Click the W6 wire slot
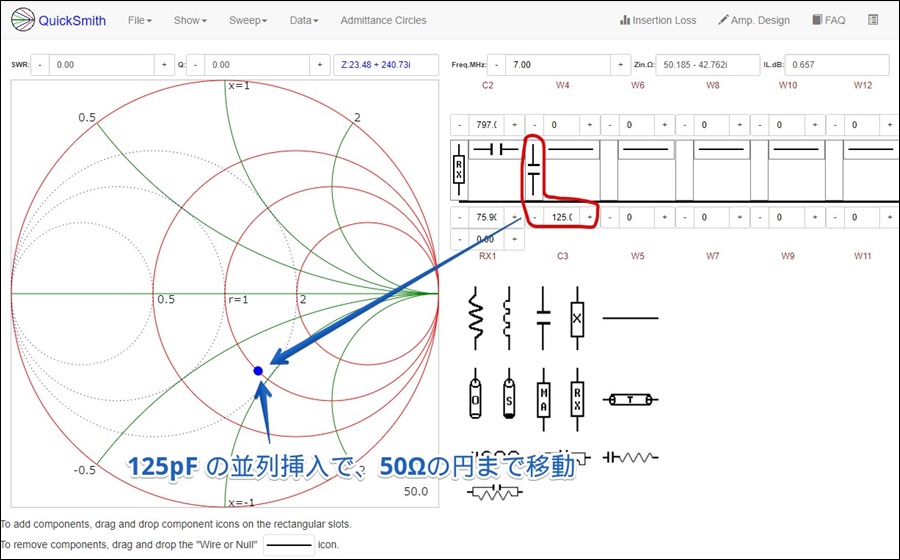900x560 pixels. point(646,150)
